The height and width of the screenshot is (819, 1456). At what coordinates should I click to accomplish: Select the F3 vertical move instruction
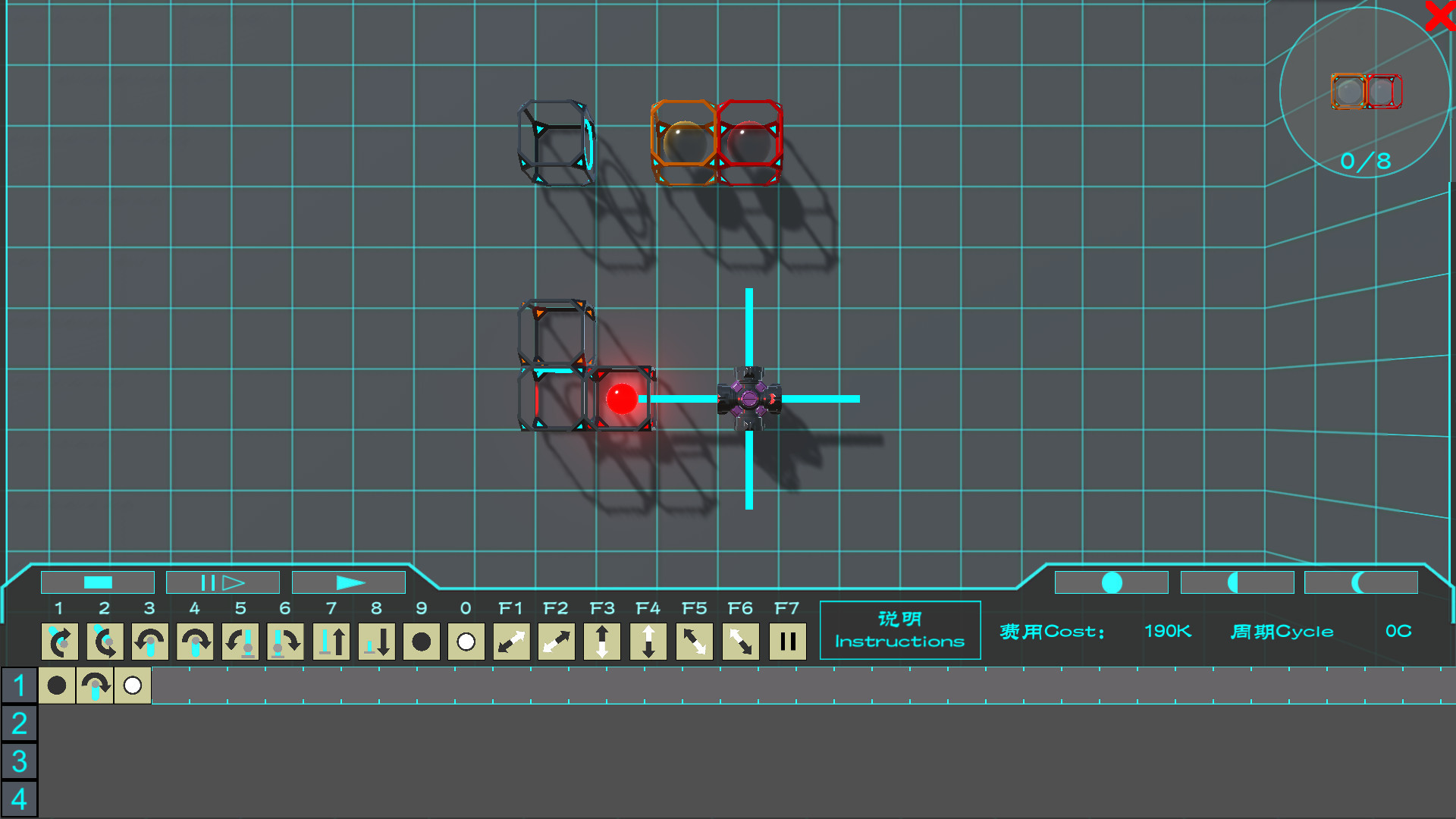tap(602, 642)
